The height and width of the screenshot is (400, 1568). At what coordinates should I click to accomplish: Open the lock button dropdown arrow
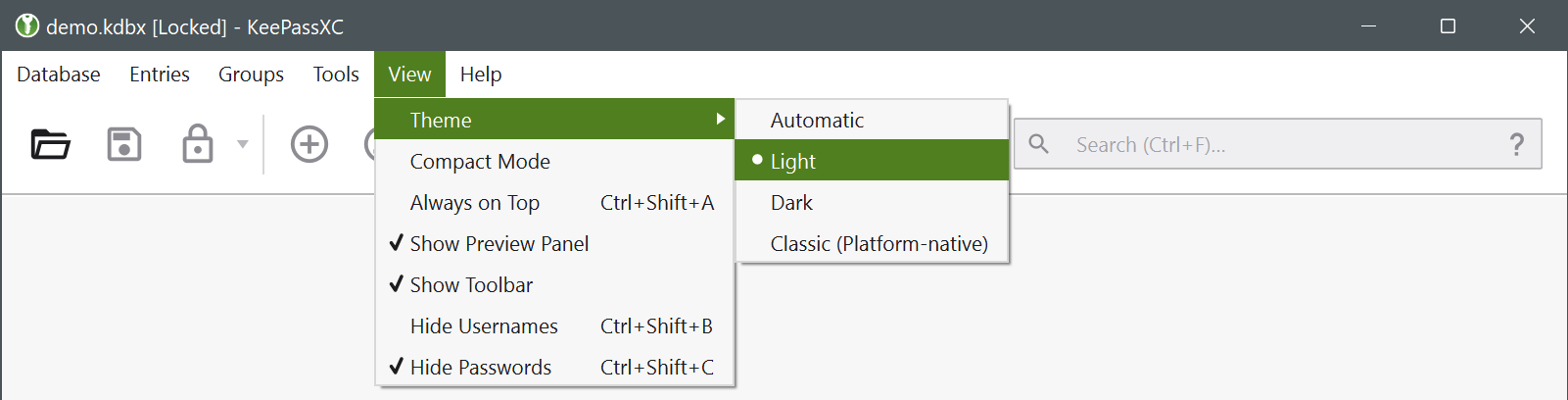coord(243,144)
